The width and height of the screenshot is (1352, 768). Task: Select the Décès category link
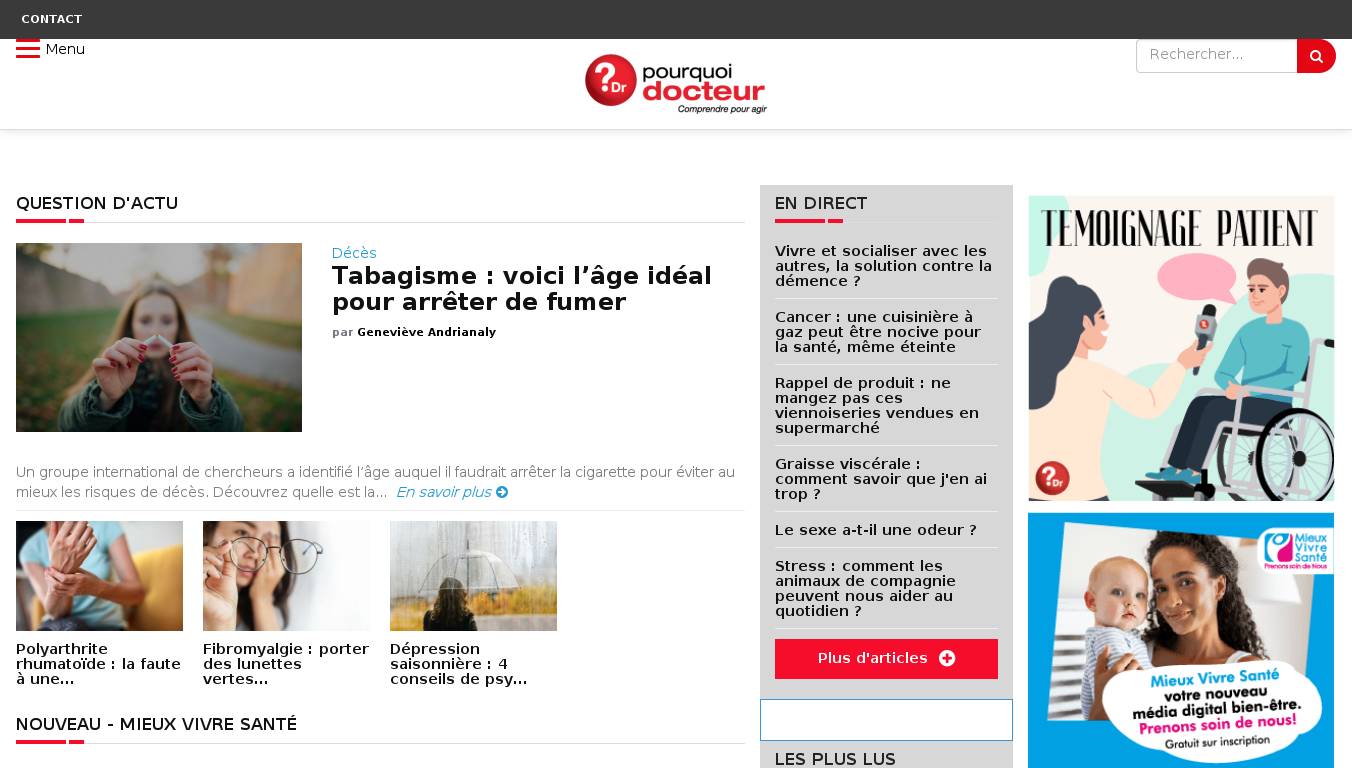pos(354,253)
